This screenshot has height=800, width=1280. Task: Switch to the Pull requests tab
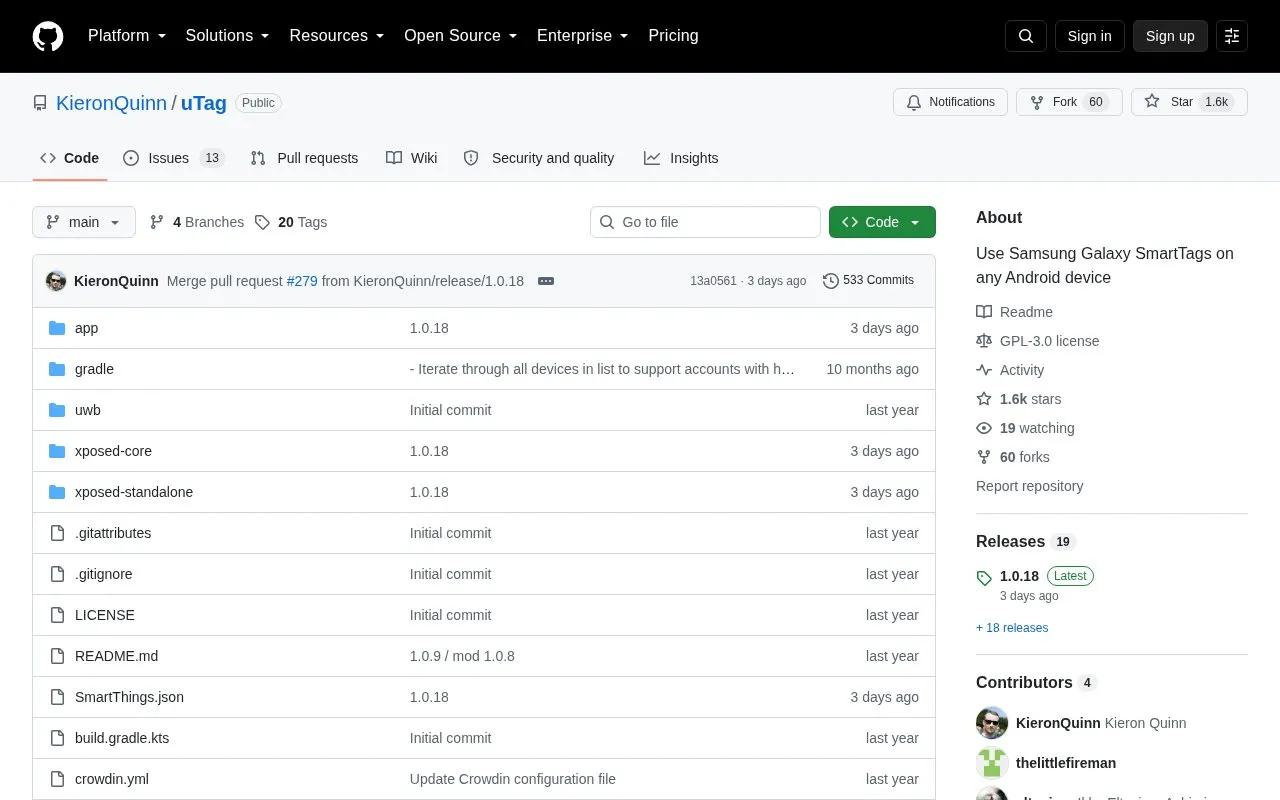(x=304, y=158)
